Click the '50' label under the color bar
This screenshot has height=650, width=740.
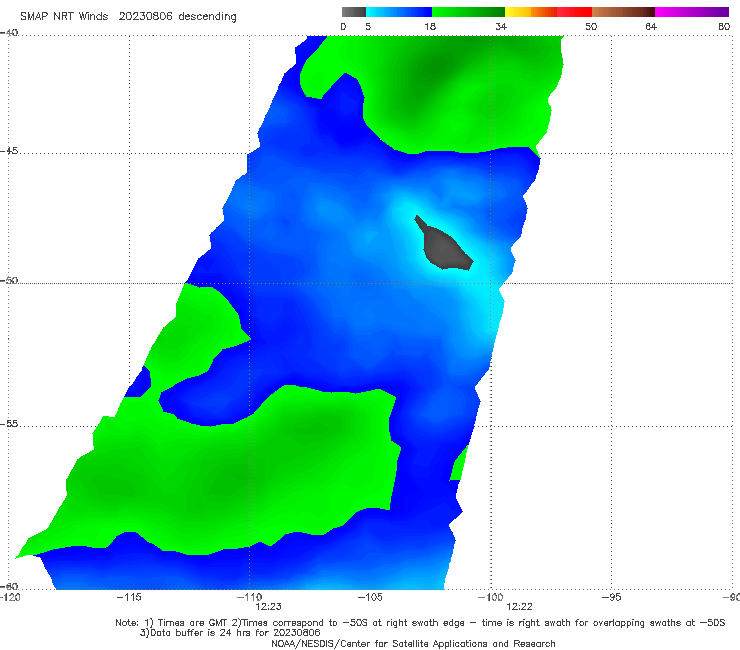coord(591,27)
